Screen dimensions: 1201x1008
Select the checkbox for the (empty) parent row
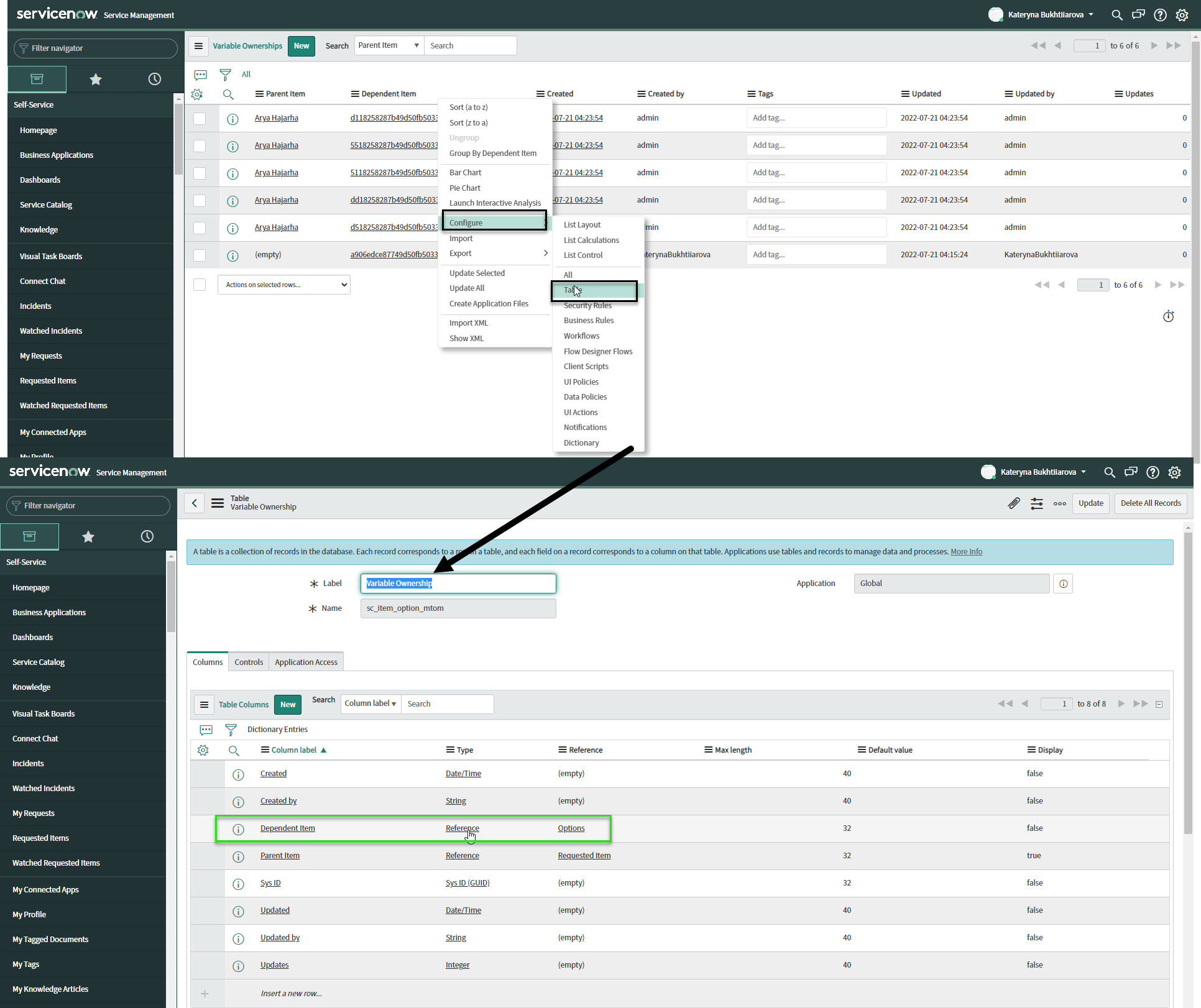(200, 255)
